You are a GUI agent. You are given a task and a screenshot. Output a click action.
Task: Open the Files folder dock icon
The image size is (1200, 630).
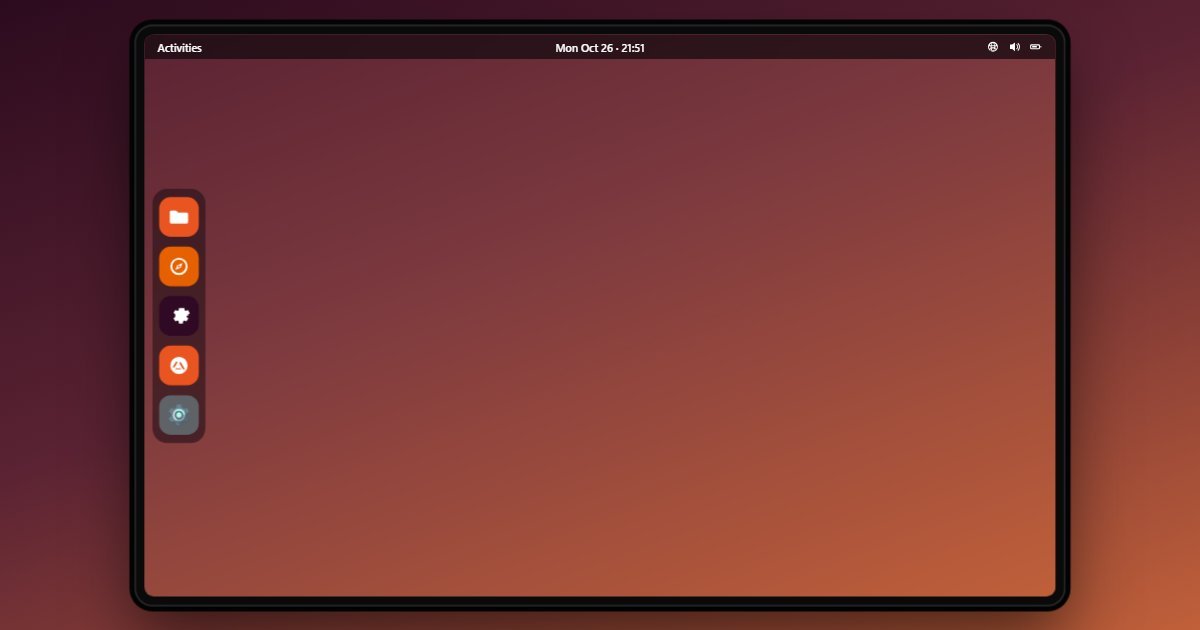click(179, 217)
